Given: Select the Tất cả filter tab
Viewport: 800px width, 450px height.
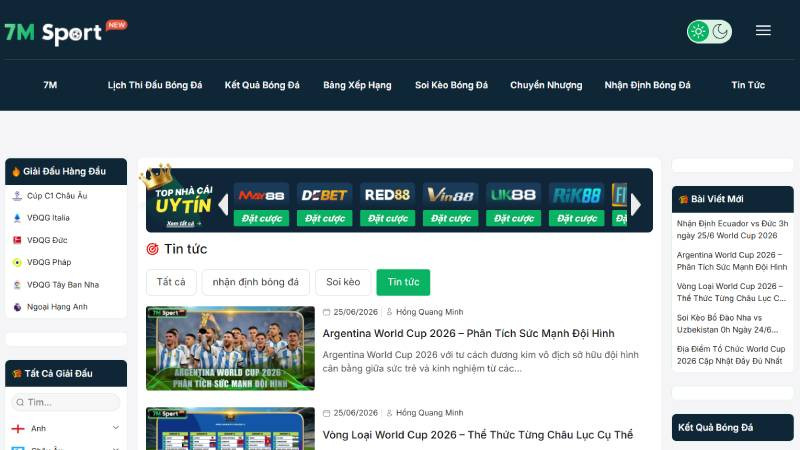Looking at the screenshot, I should point(171,282).
